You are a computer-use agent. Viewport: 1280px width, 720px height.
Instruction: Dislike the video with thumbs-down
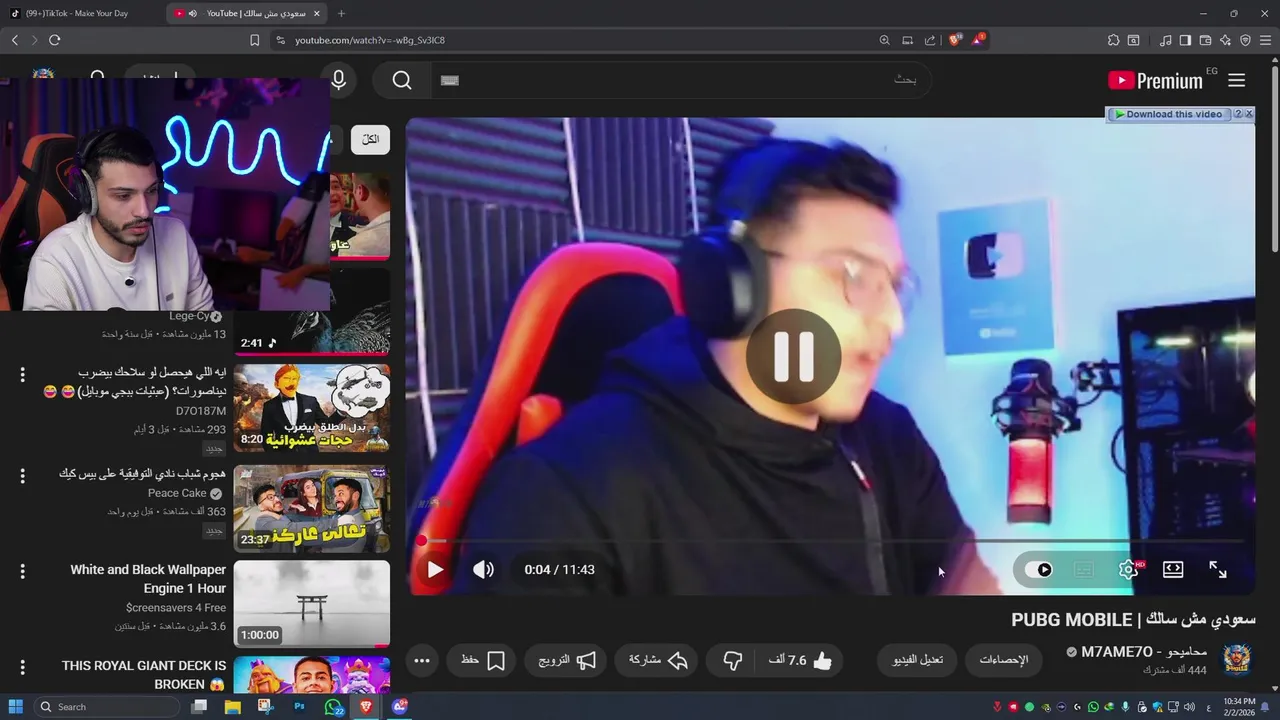click(733, 660)
